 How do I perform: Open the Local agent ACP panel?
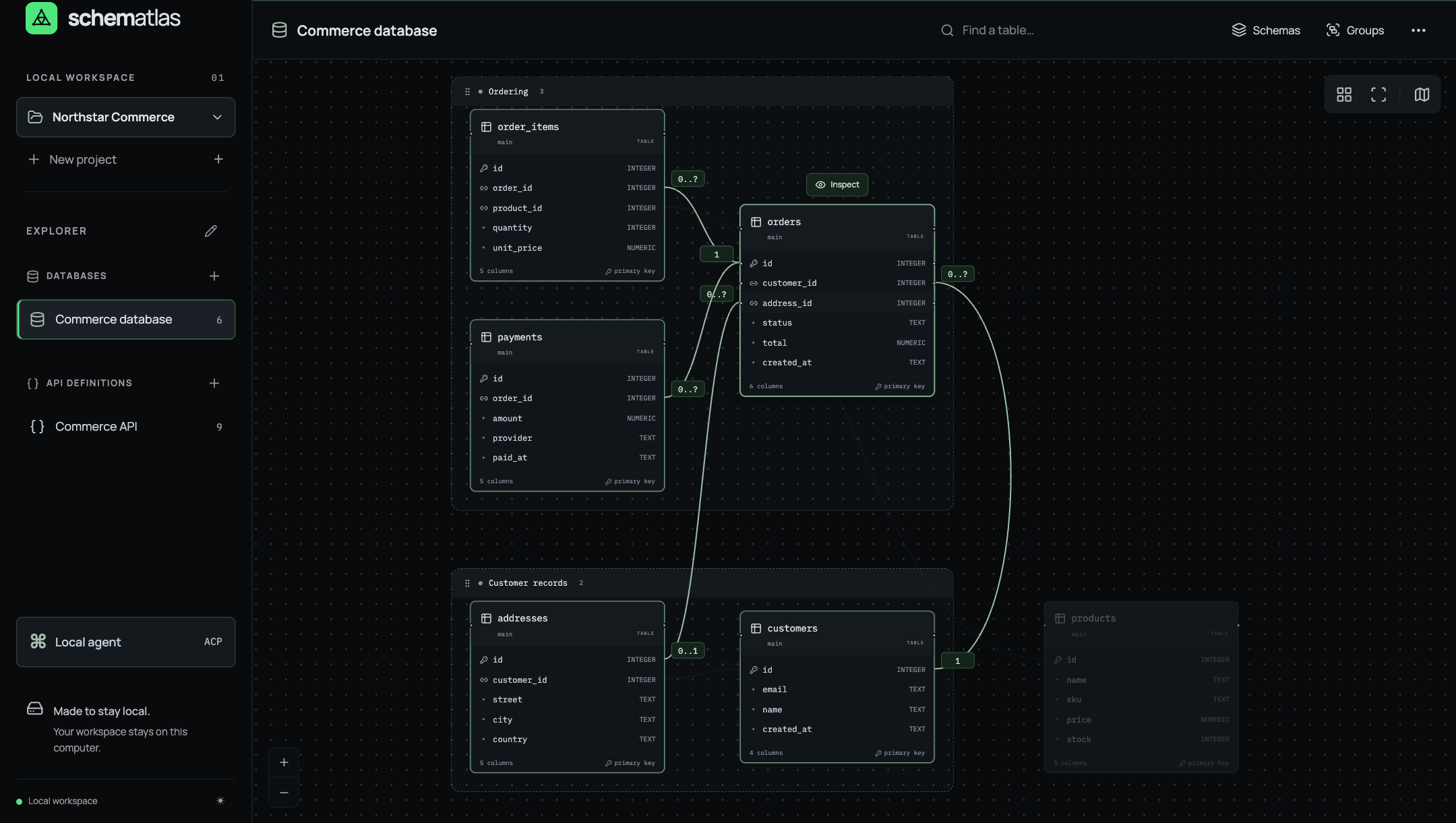coord(126,642)
